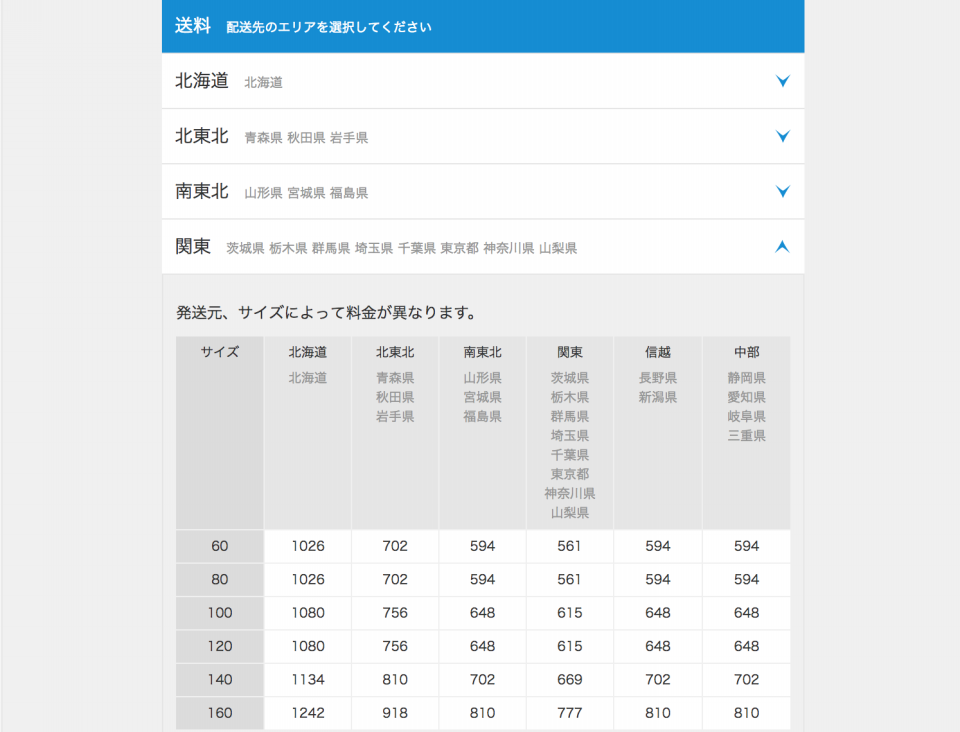Click 愛知県 in the 中部 column
Image resolution: width=960 pixels, height=732 pixels.
click(x=747, y=397)
